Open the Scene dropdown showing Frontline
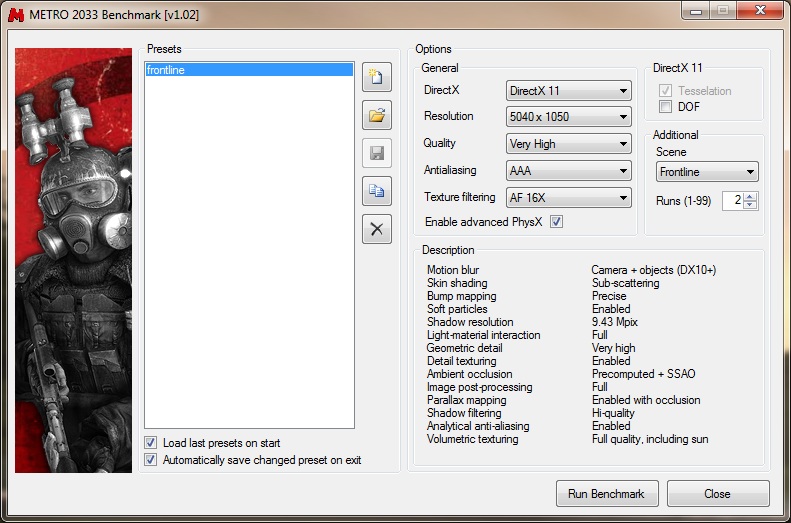 706,172
